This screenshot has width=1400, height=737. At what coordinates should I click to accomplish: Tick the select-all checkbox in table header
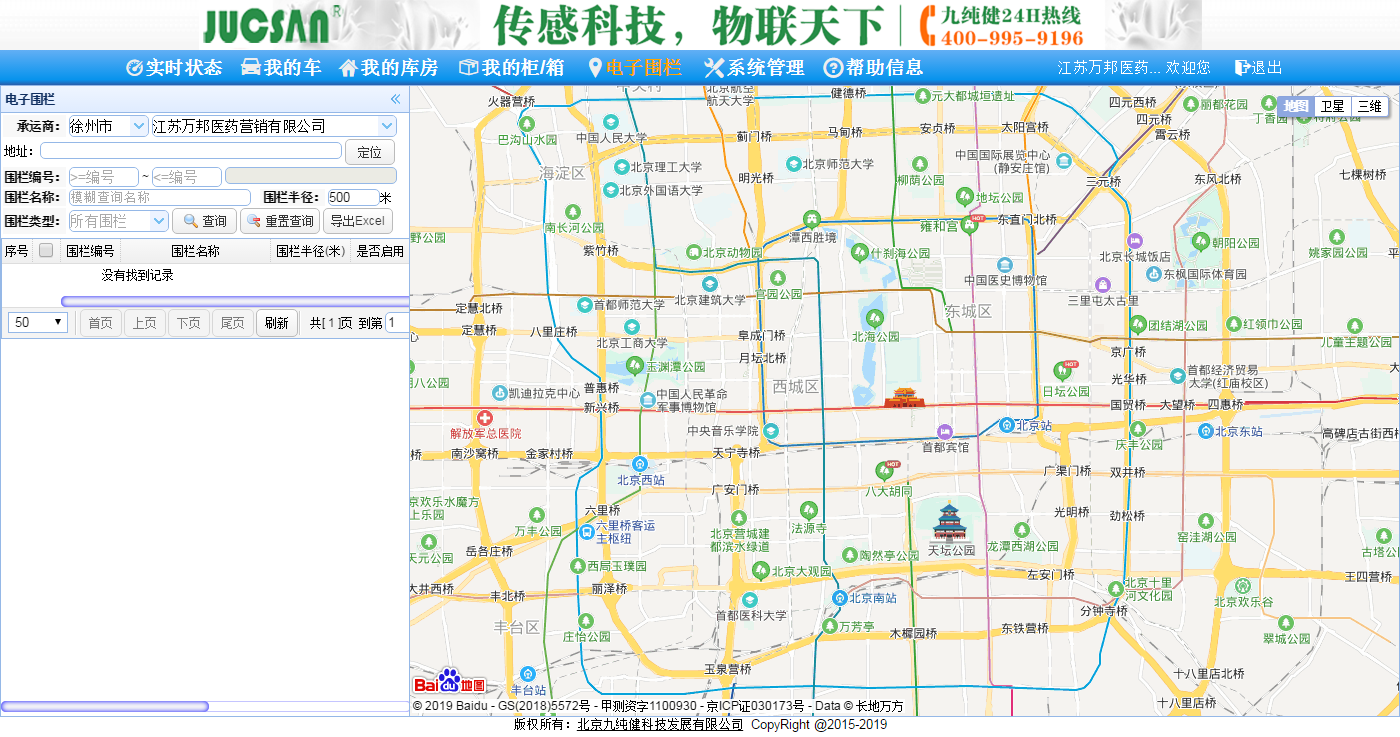tap(45, 250)
